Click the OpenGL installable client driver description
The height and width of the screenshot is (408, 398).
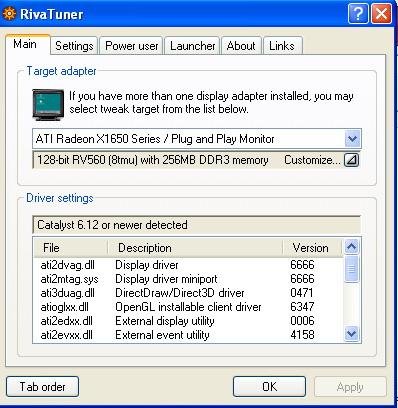[x=188, y=307]
